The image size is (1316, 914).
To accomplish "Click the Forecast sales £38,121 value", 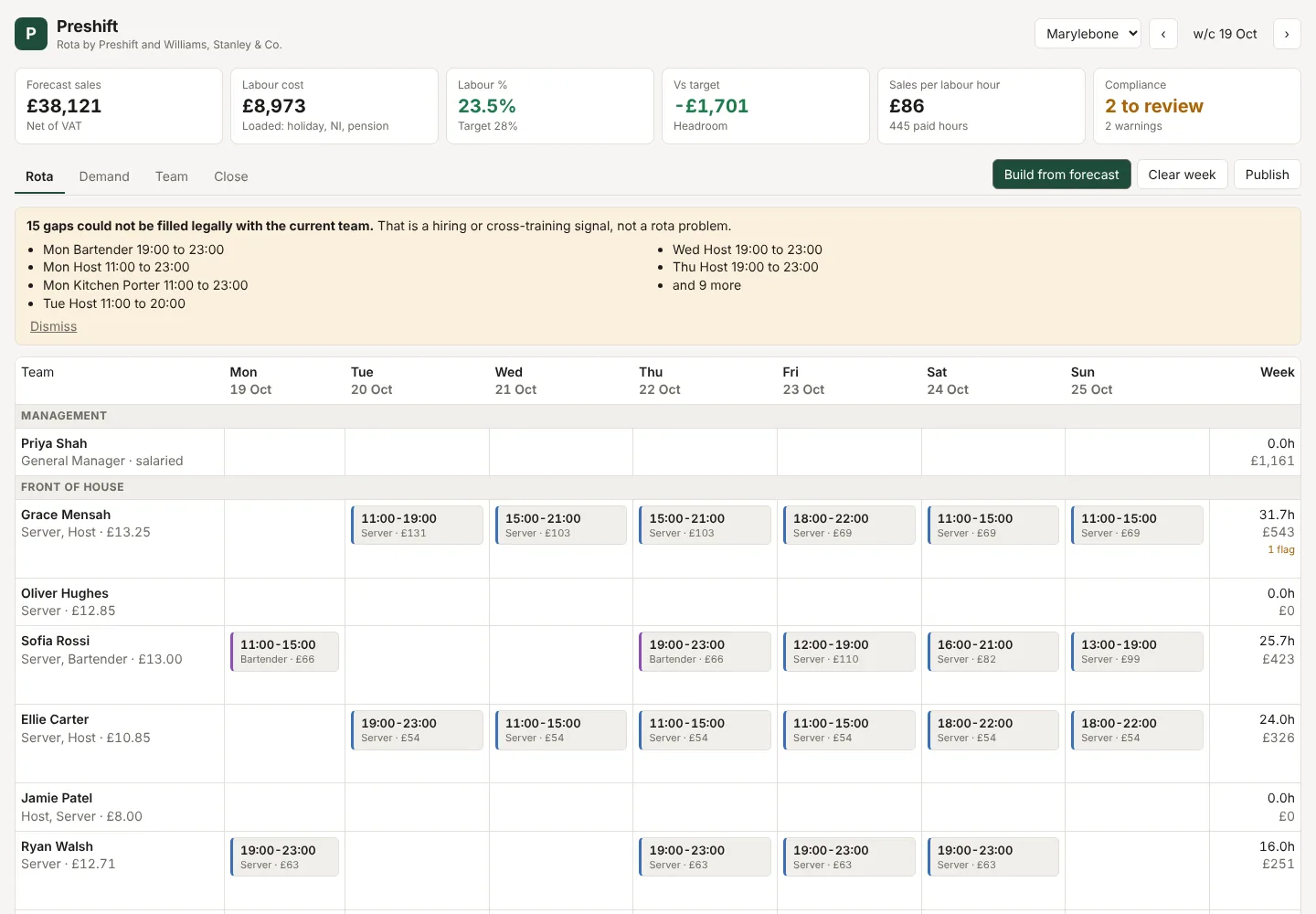I will point(64,106).
